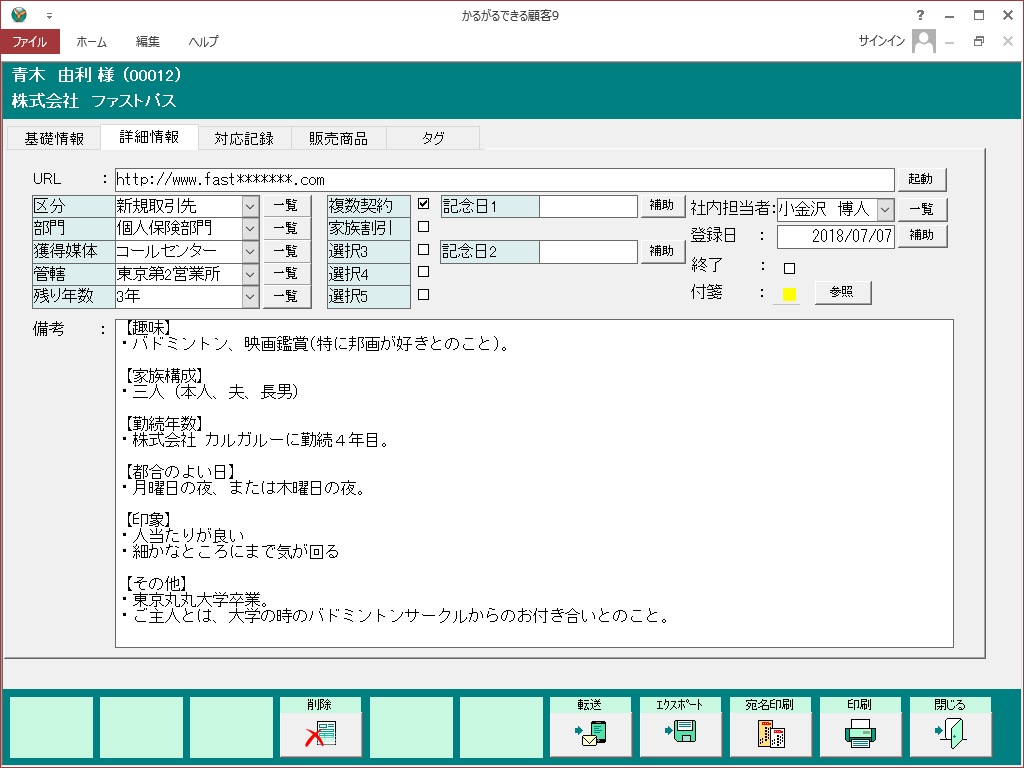
Task: Click the user account avatar icon
Action: pyautogui.click(x=923, y=41)
